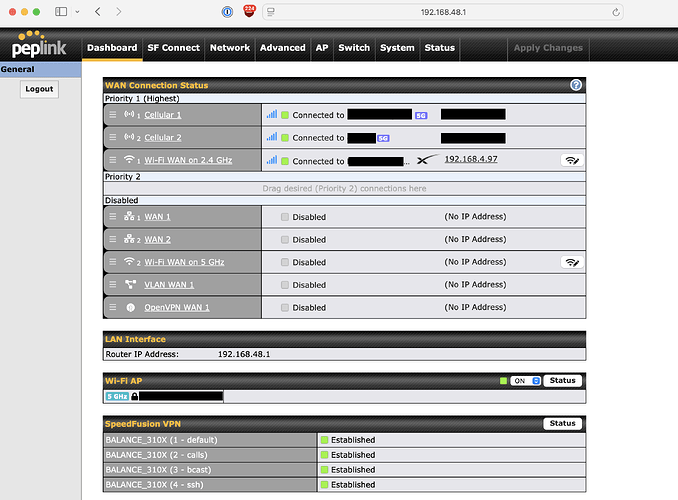678x500 pixels.
Task: Go to the AP tab
Action: pyautogui.click(x=322, y=48)
